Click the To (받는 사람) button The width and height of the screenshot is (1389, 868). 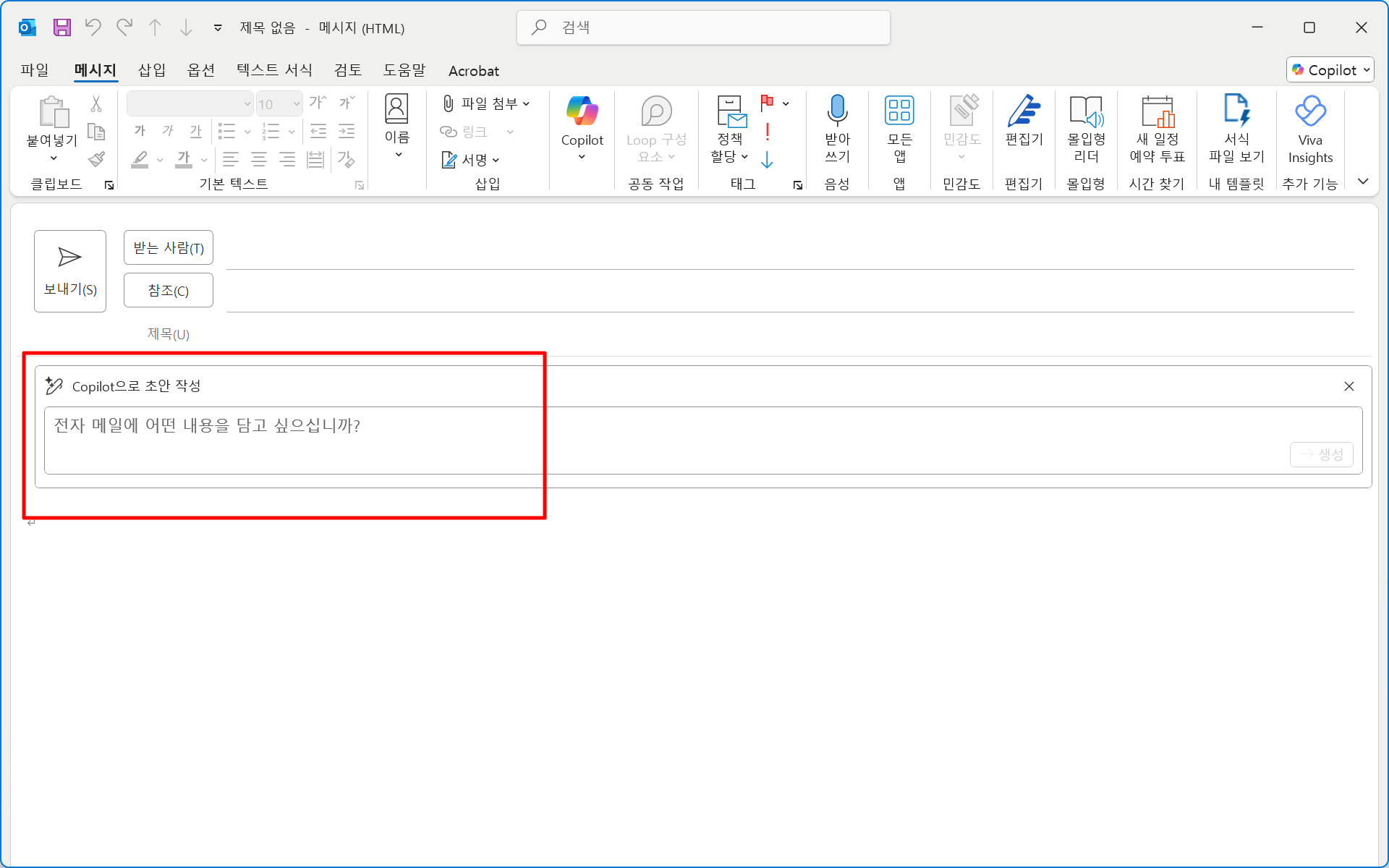(168, 248)
